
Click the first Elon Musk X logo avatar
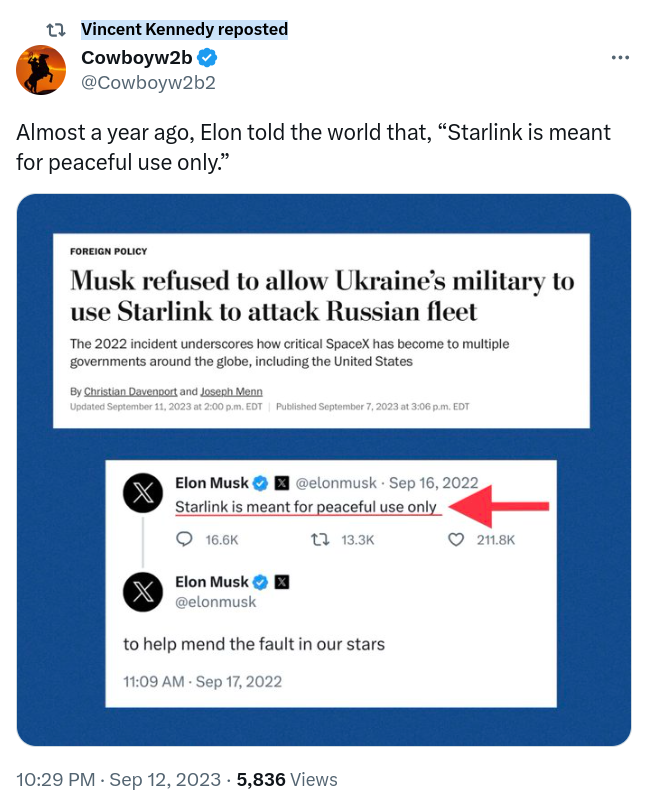click(142, 493)
